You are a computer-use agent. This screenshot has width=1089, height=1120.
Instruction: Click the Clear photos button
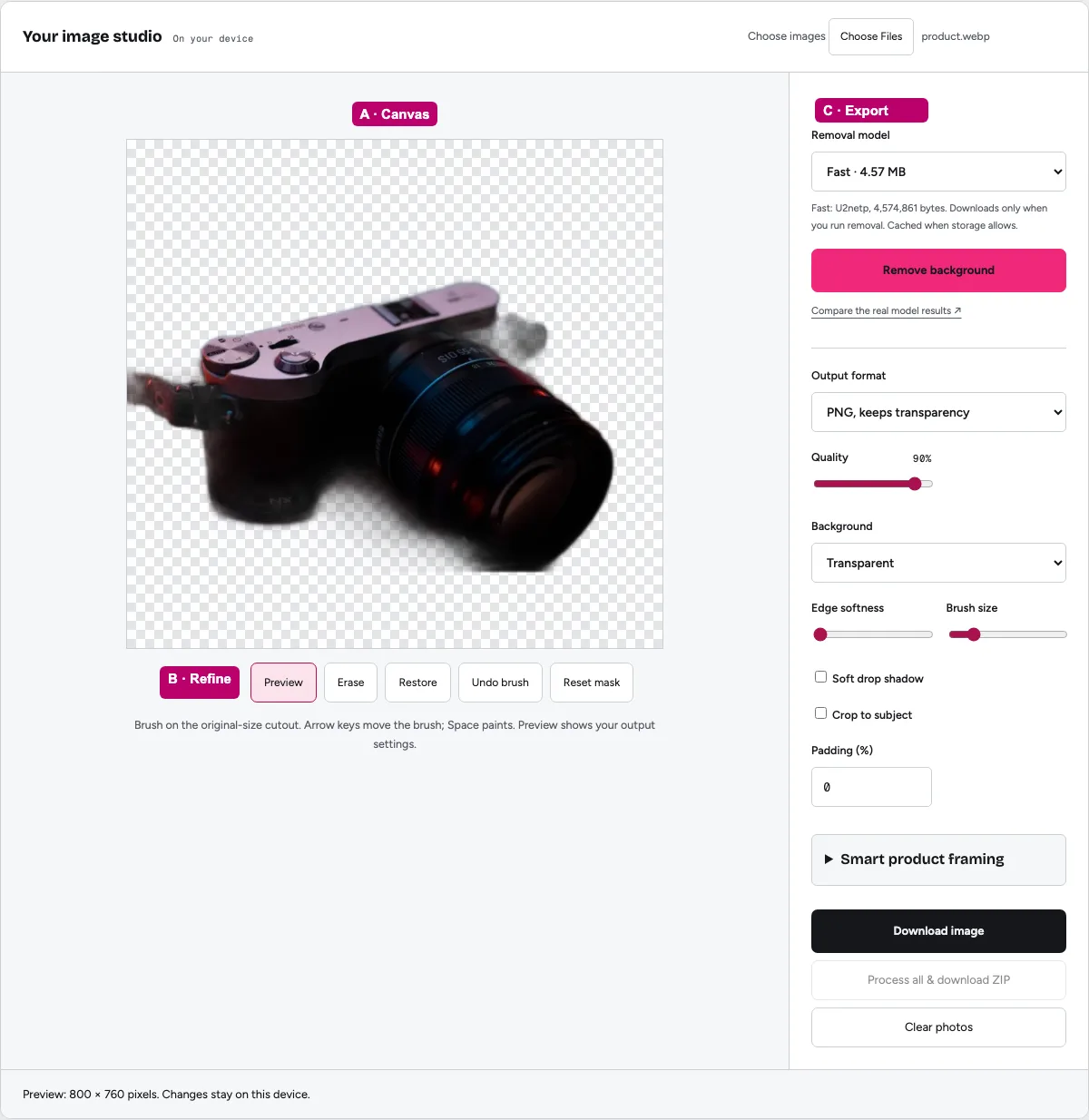938,1027
